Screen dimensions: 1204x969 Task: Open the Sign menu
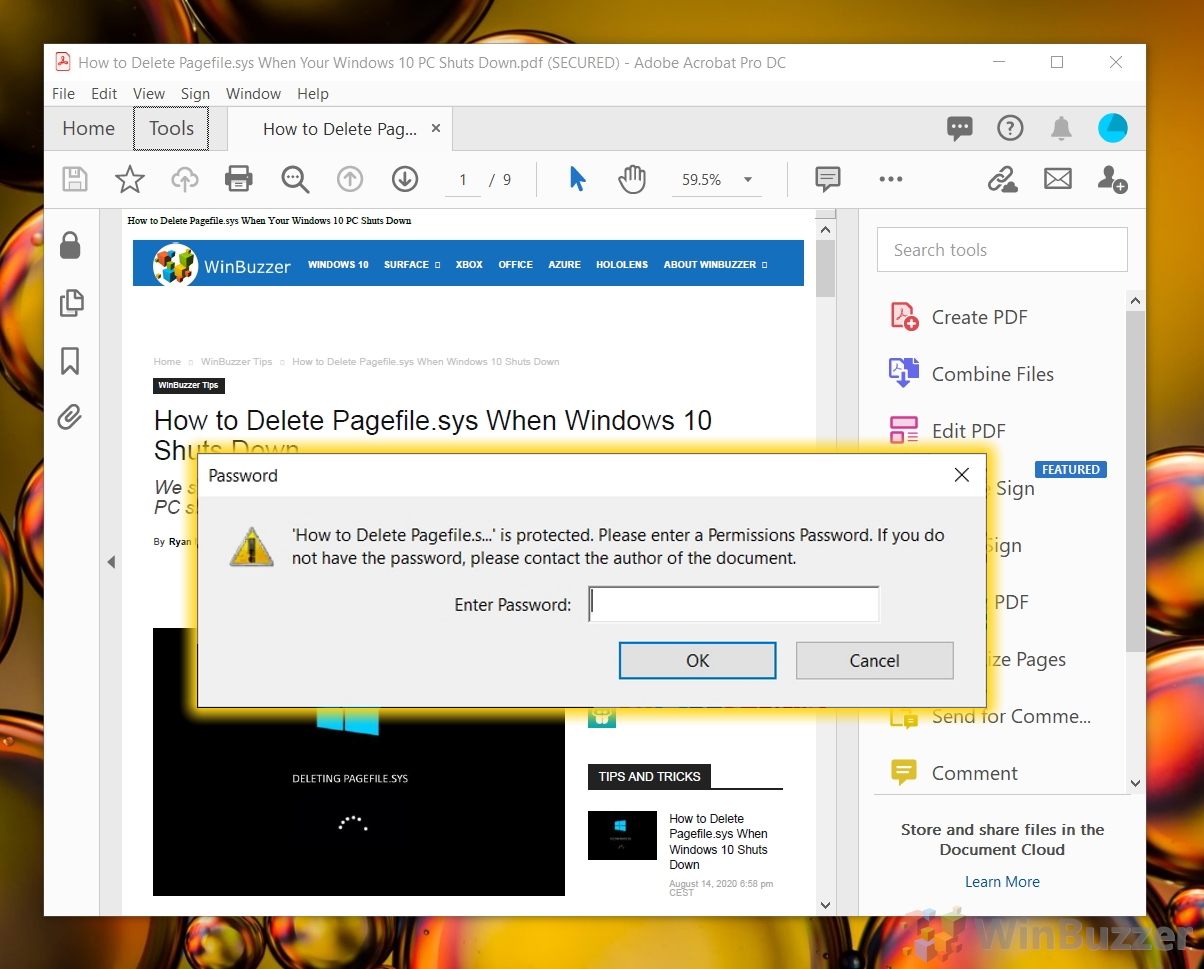coord(195,94)
